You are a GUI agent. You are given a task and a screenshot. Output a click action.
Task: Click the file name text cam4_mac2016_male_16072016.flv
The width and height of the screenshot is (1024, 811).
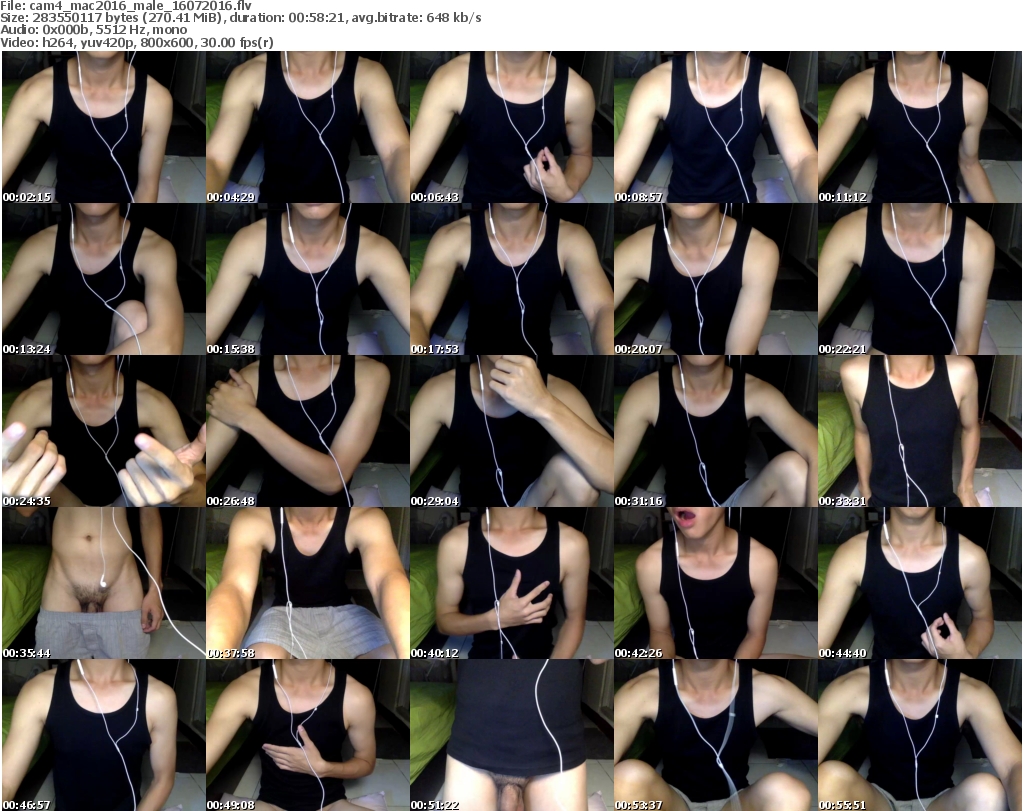pos(140,6)
